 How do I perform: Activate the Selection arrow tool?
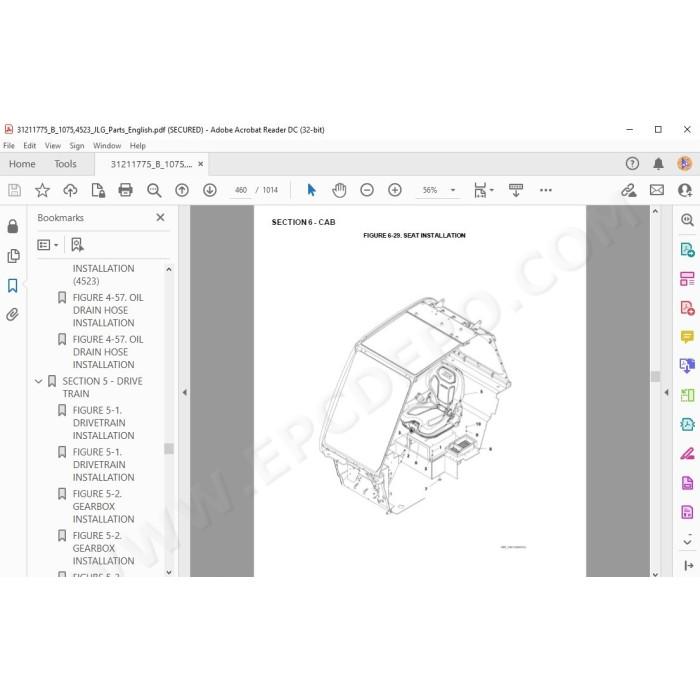(x=312, y=190)
